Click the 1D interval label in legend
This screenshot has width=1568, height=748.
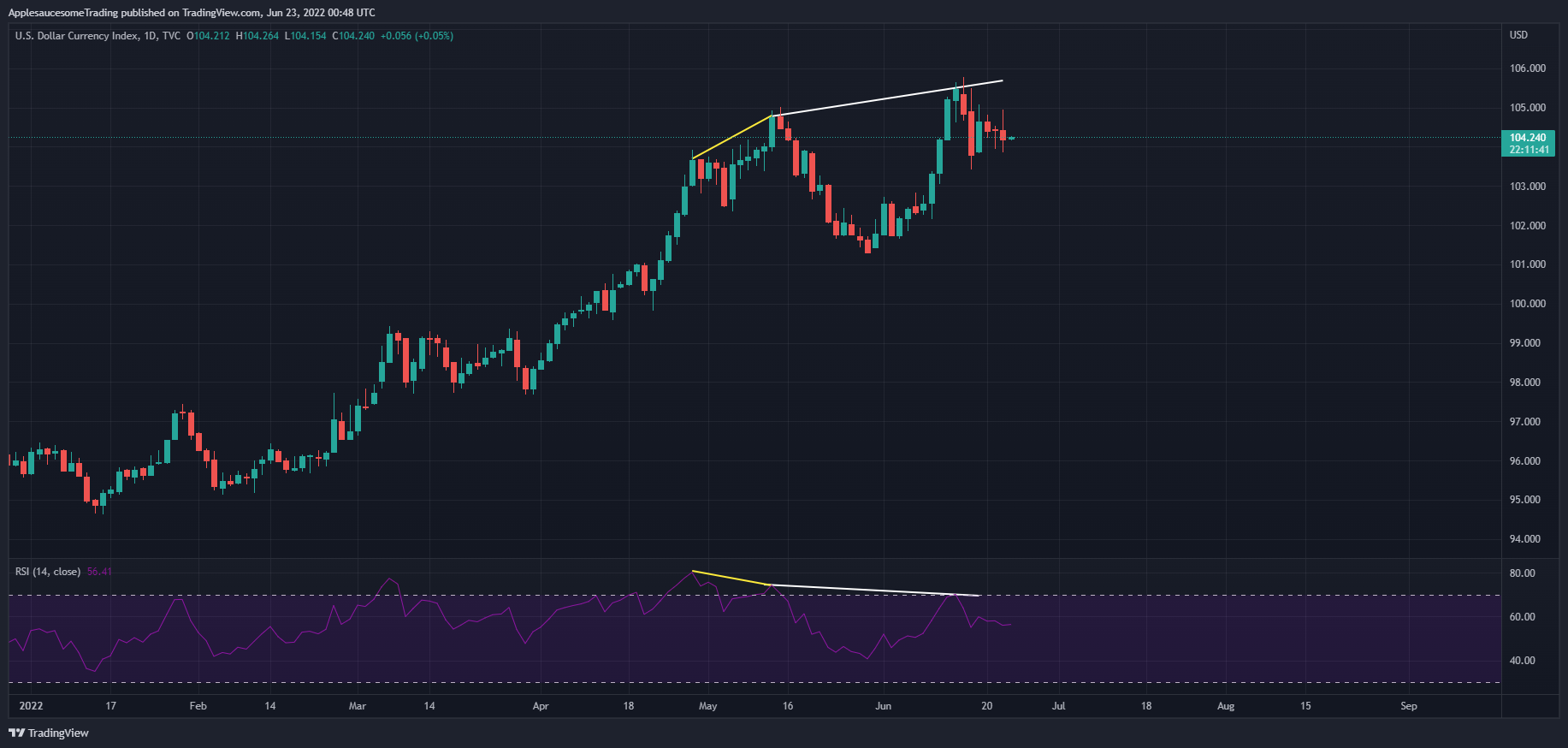150,36
